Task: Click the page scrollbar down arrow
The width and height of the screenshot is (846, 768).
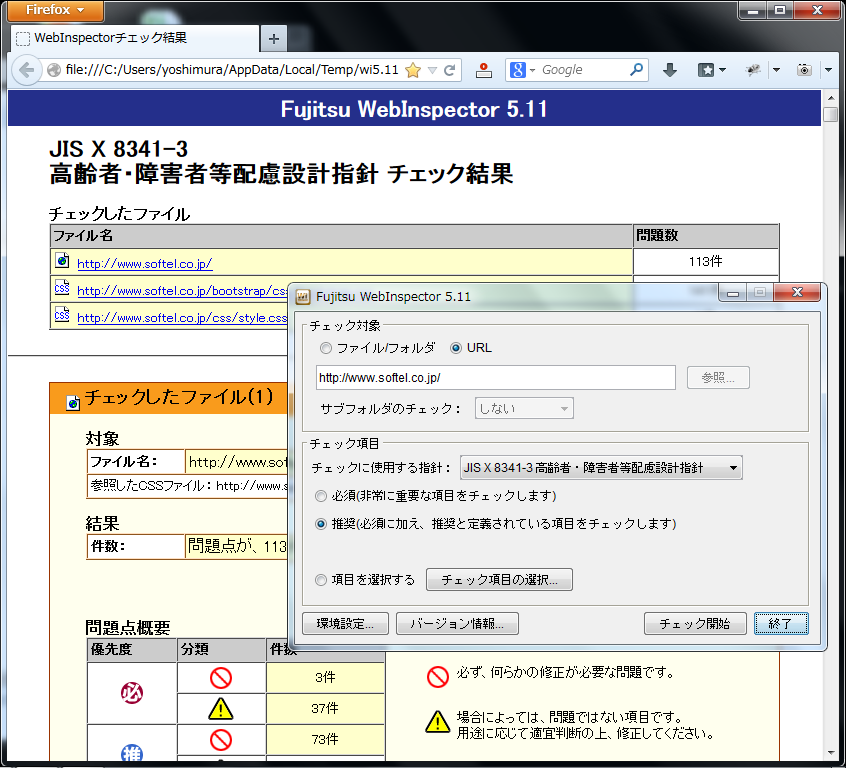Action: click(x=831, y=752)
